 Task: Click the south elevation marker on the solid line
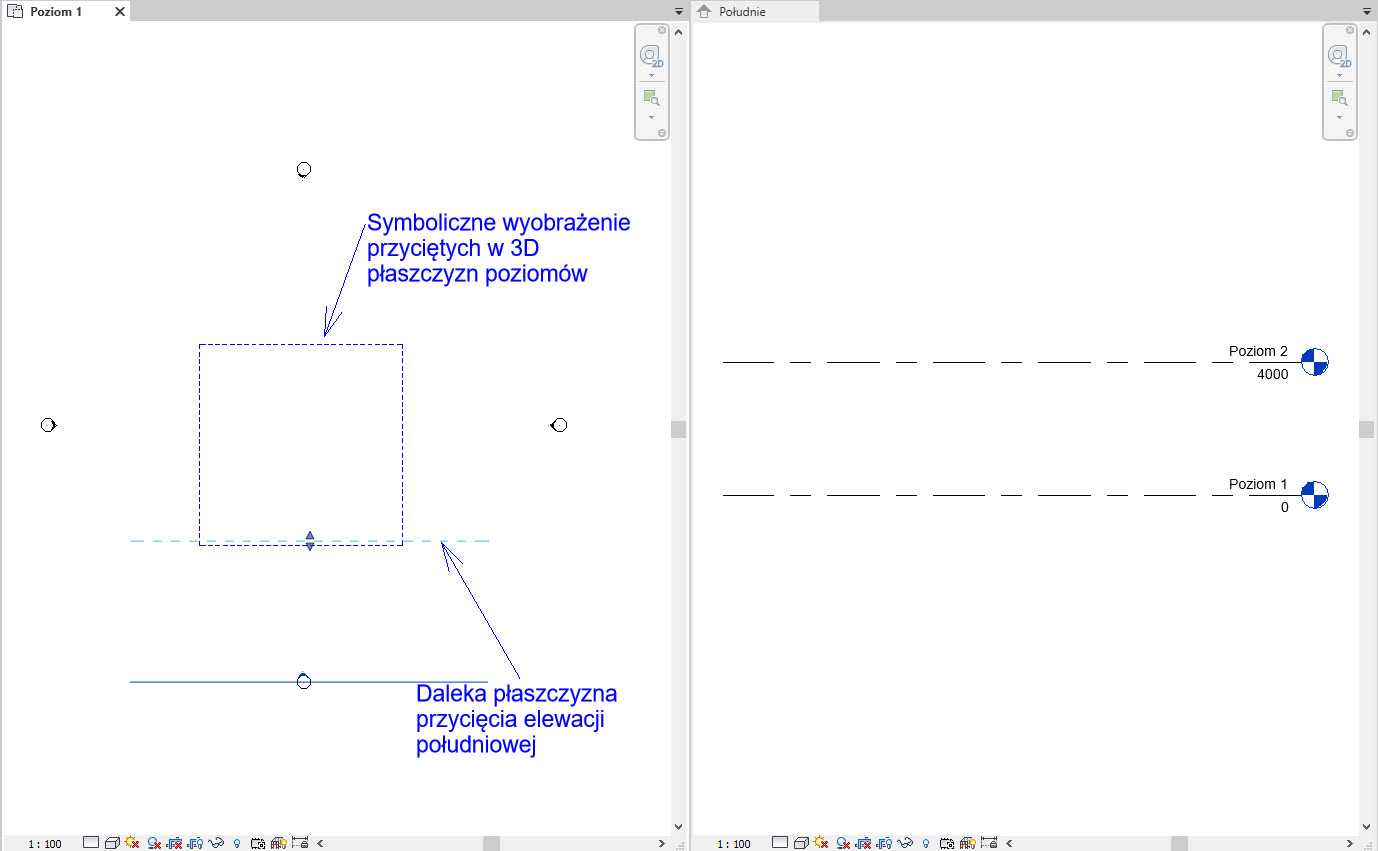point(304,681)
